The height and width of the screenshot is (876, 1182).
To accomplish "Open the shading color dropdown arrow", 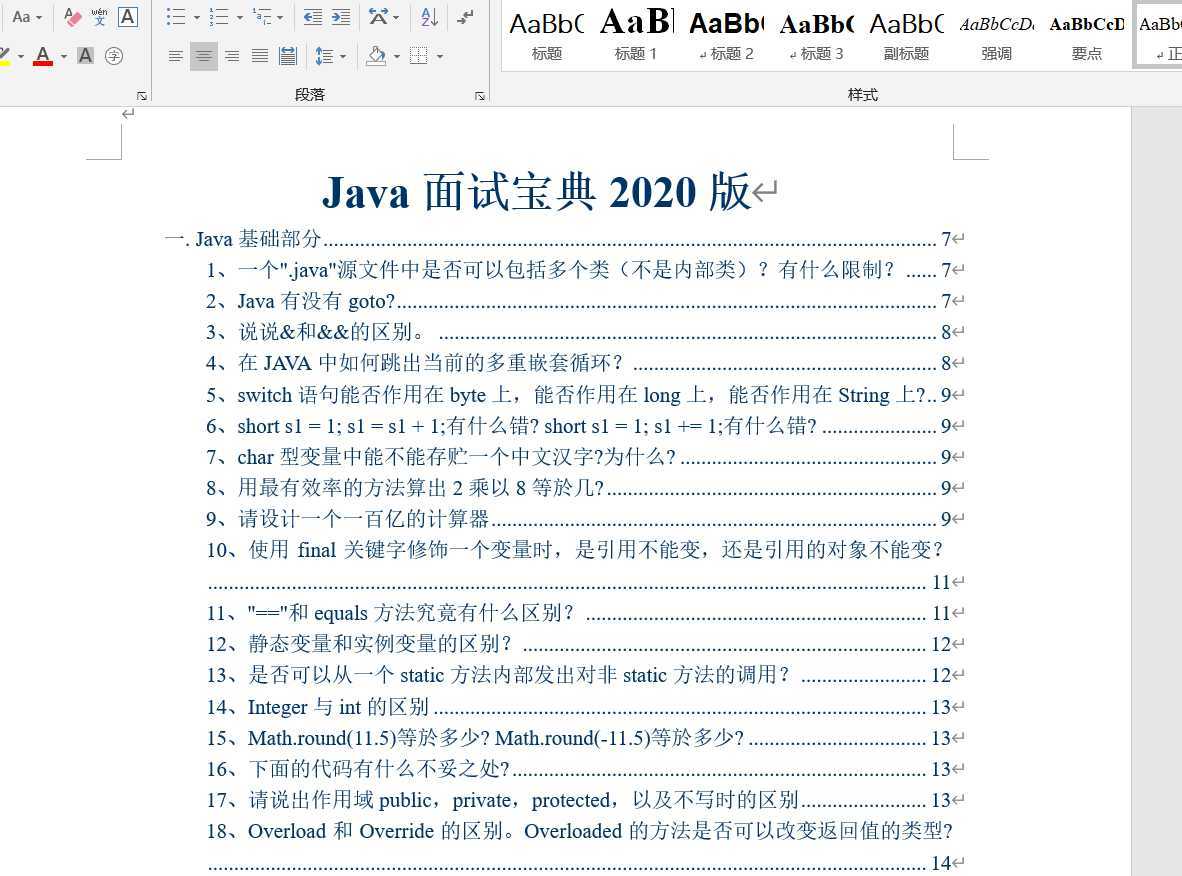I will tap(397, 56).
